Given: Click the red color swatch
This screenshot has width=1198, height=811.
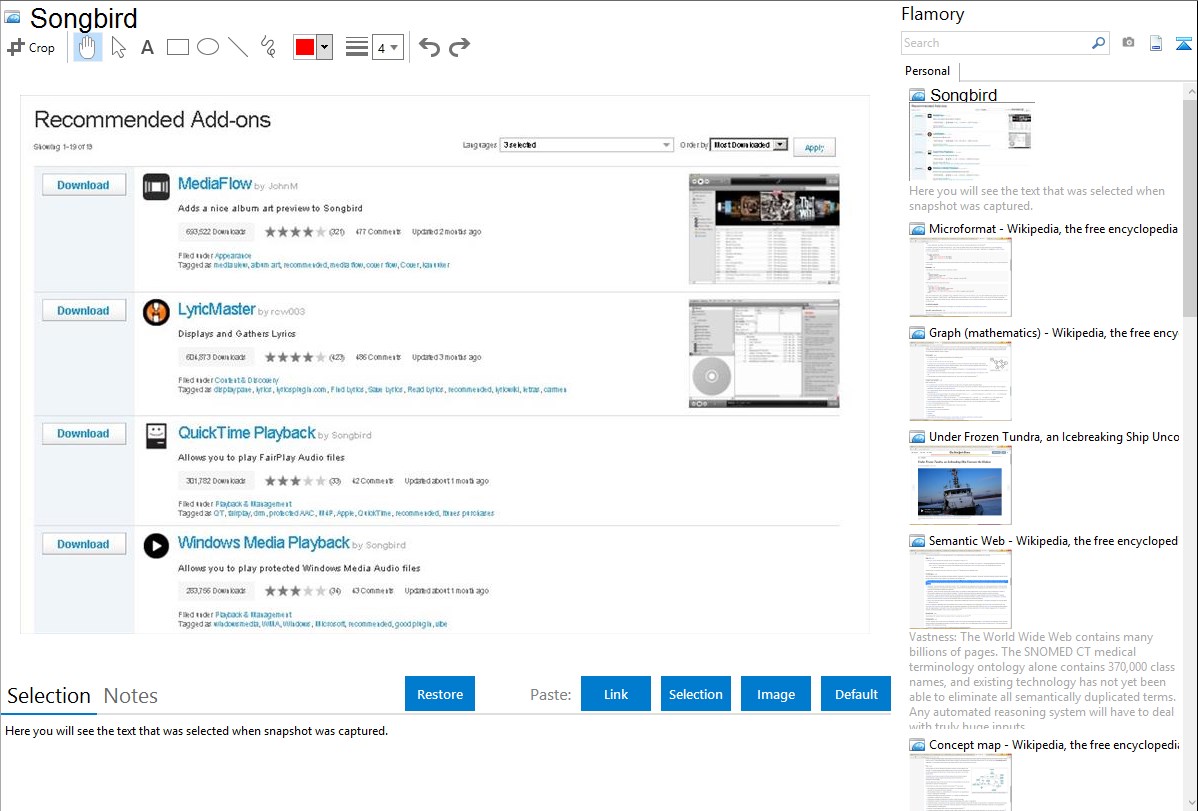Looking at the screenshot, I should 305,47.
